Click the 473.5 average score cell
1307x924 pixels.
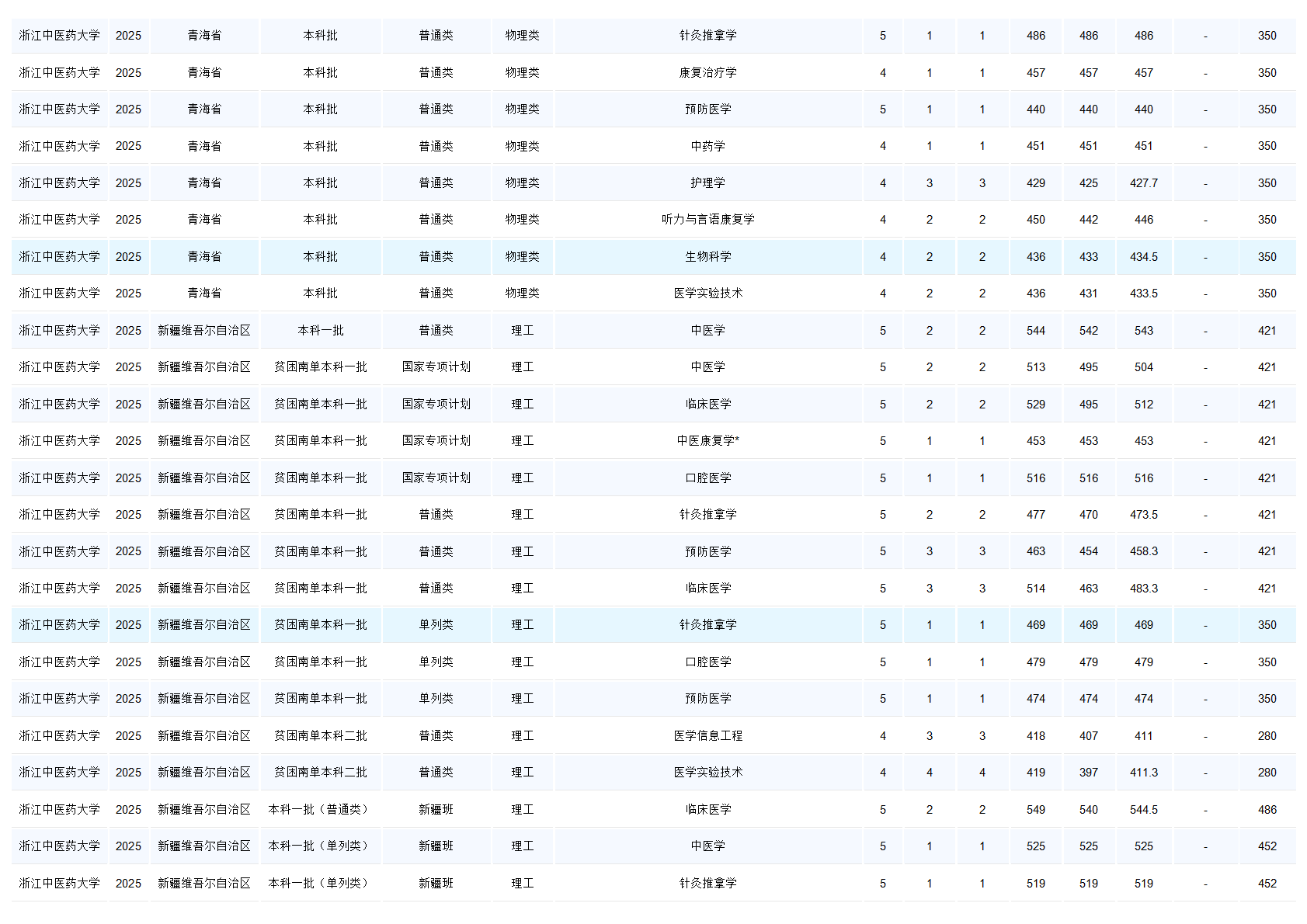pos(1143,515)
